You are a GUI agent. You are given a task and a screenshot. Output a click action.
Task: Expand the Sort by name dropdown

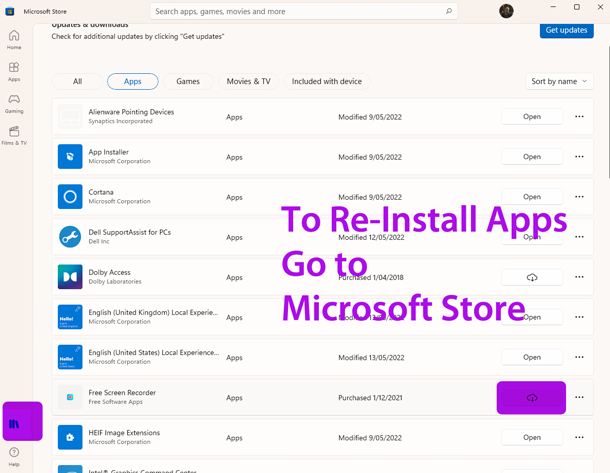click(559, 81)
